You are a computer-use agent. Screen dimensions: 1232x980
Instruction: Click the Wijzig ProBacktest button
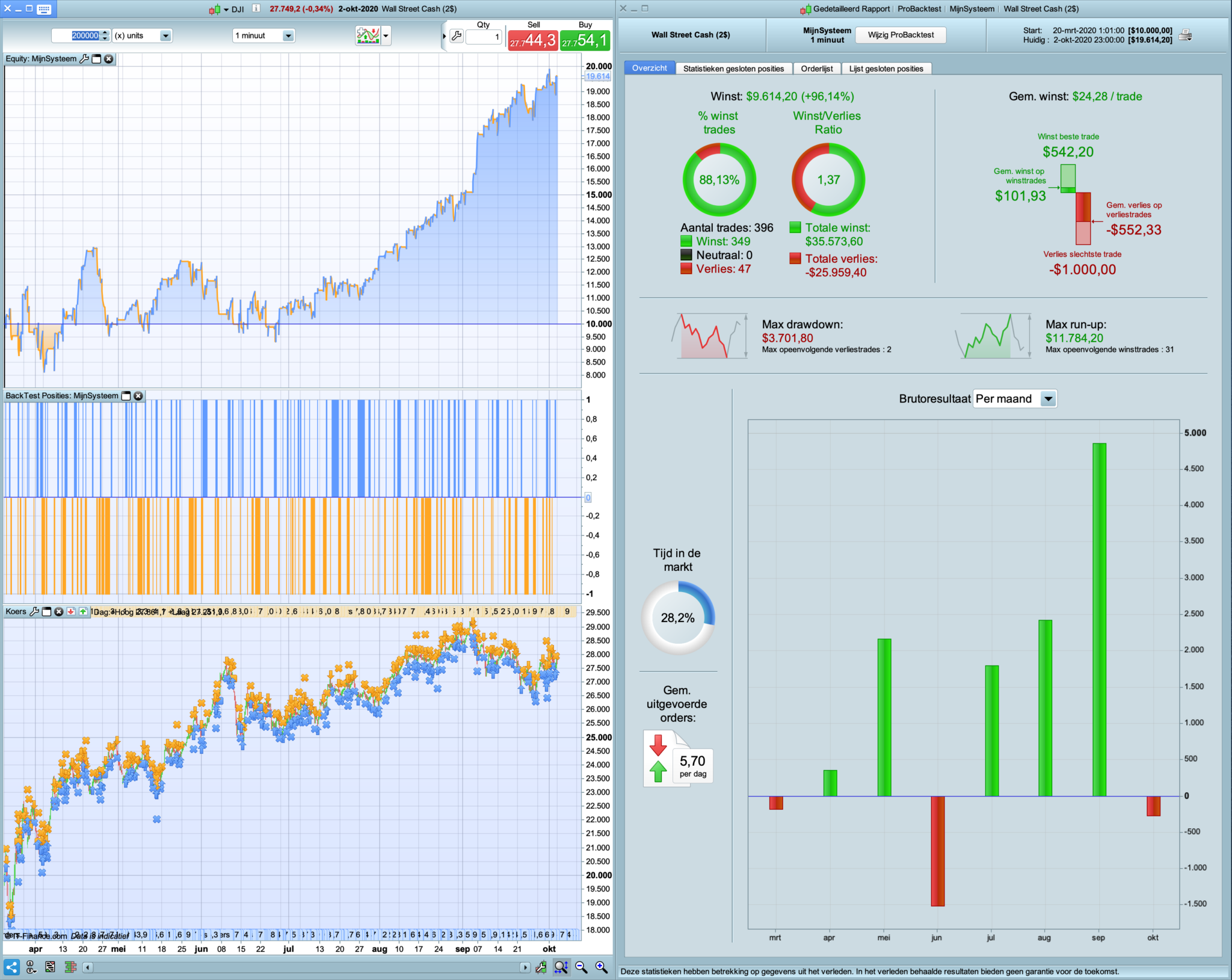click(901, 35)
